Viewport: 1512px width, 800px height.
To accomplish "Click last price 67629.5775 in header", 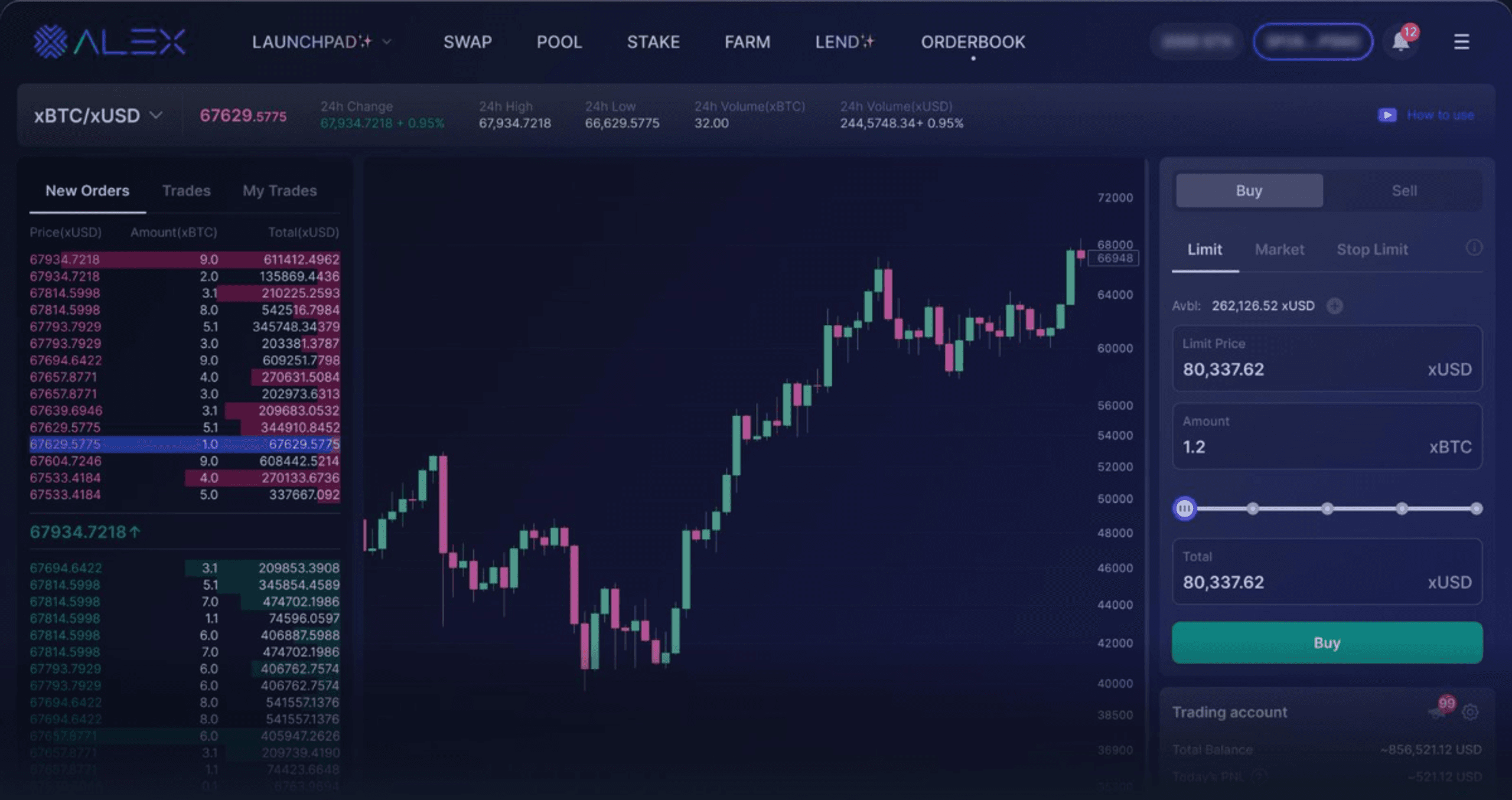I will (x=243, y=115).
